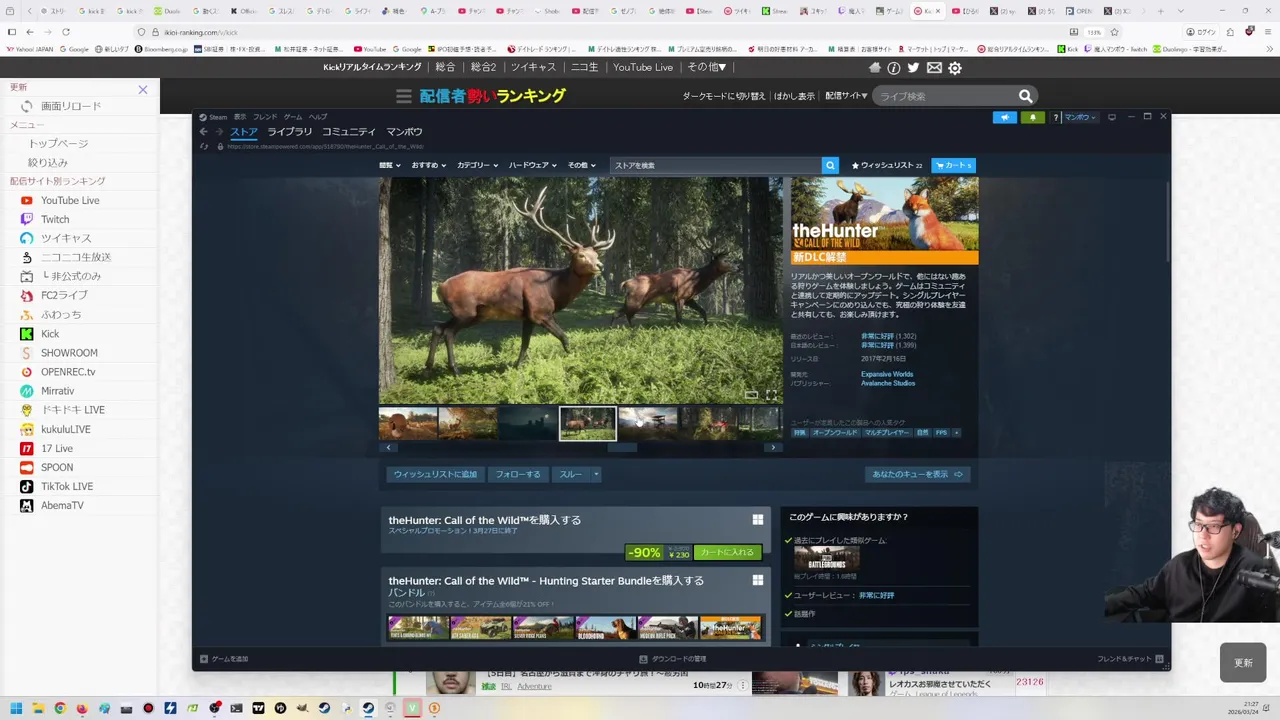
Task: Click the フォローする button
Action: tap(518, 474)
